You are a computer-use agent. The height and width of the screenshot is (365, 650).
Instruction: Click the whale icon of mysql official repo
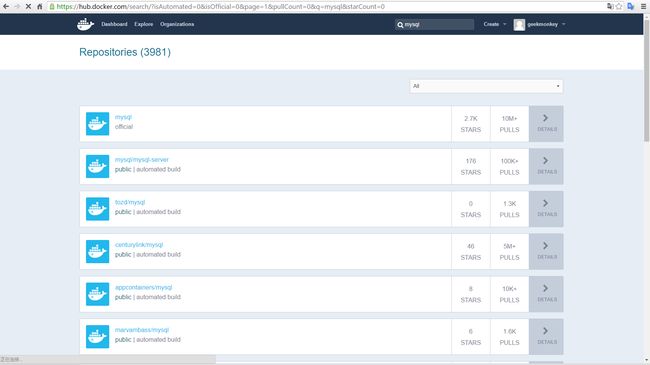click(x=97, y=124)
